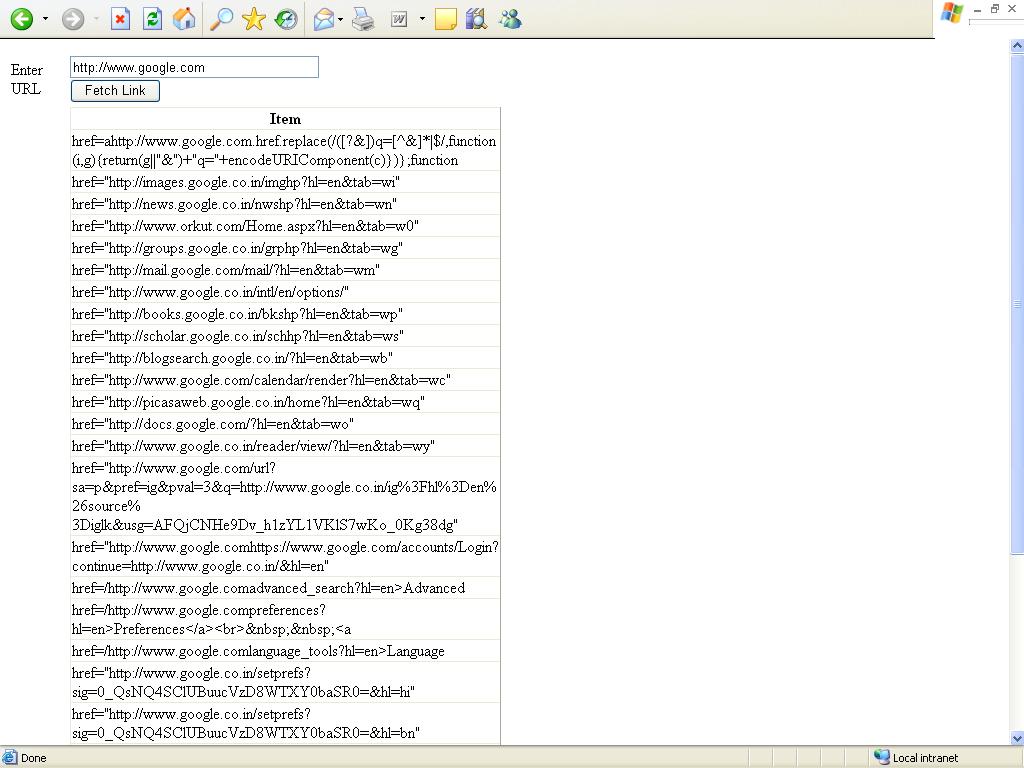Select the blogsearch.google.co.in row
This screenshot has height=768, width=1024.
[285, 358]
